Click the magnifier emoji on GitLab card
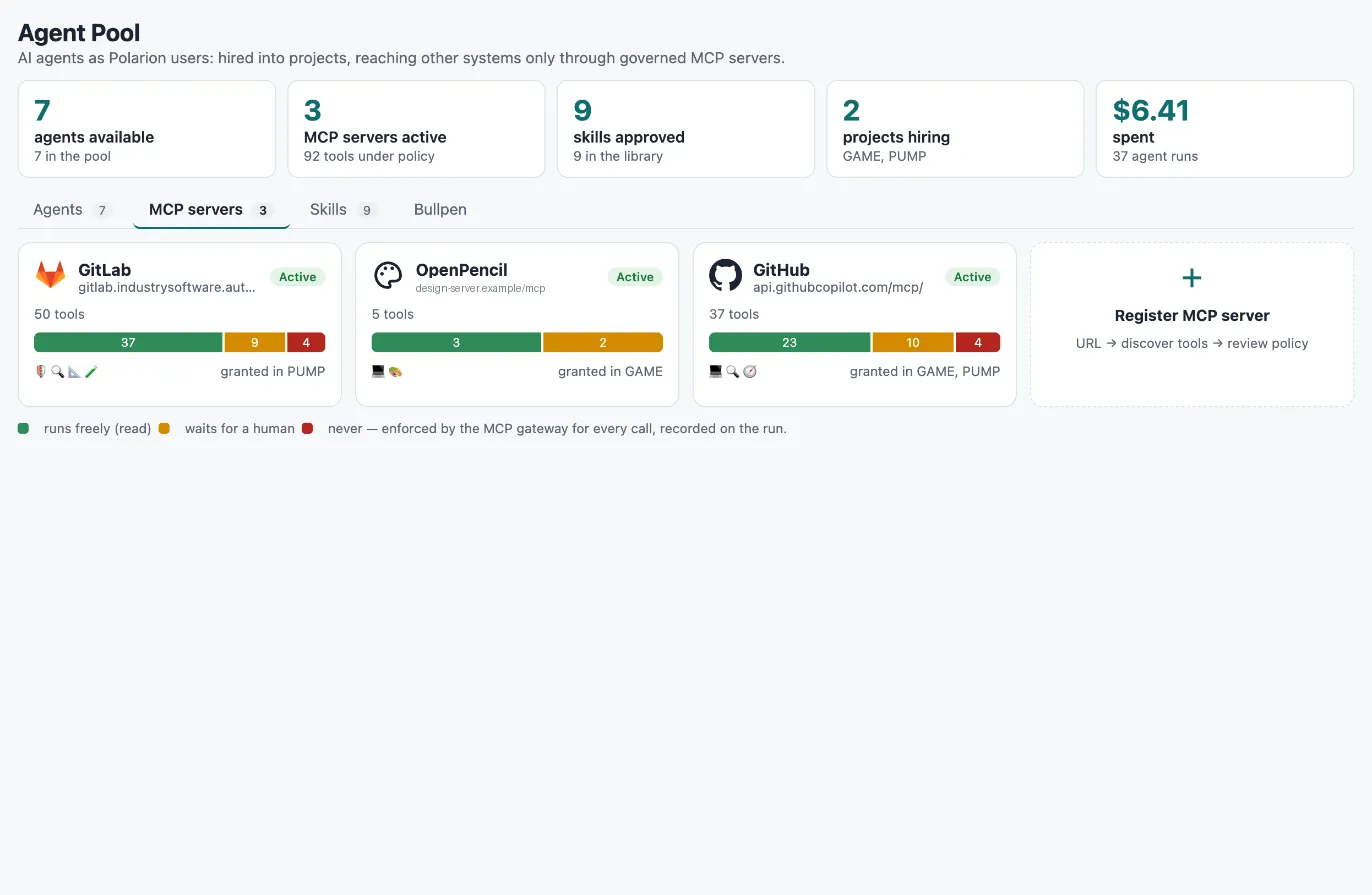 [57, 371]
